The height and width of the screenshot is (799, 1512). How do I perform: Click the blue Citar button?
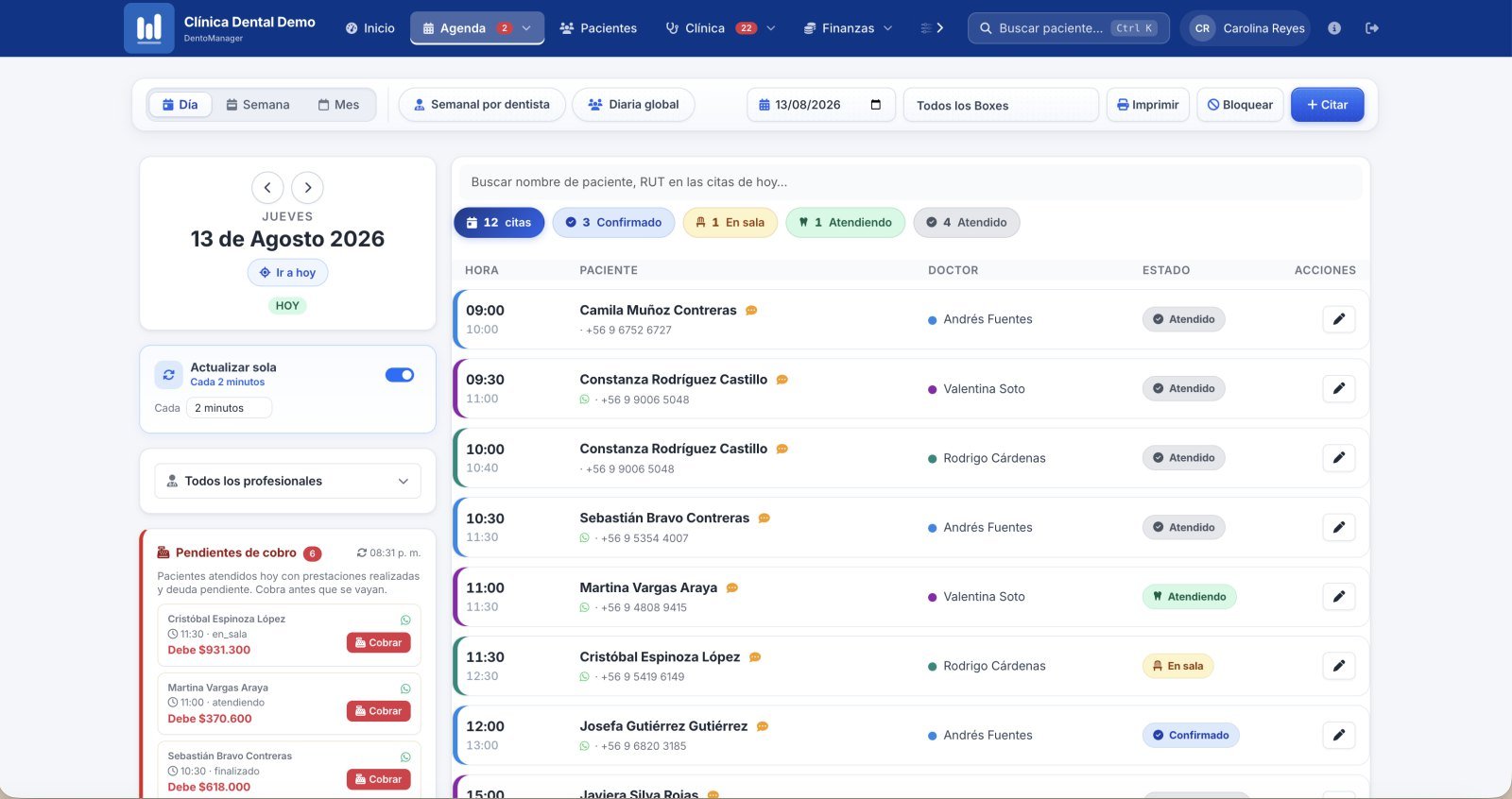click(x=1327, y=105)
